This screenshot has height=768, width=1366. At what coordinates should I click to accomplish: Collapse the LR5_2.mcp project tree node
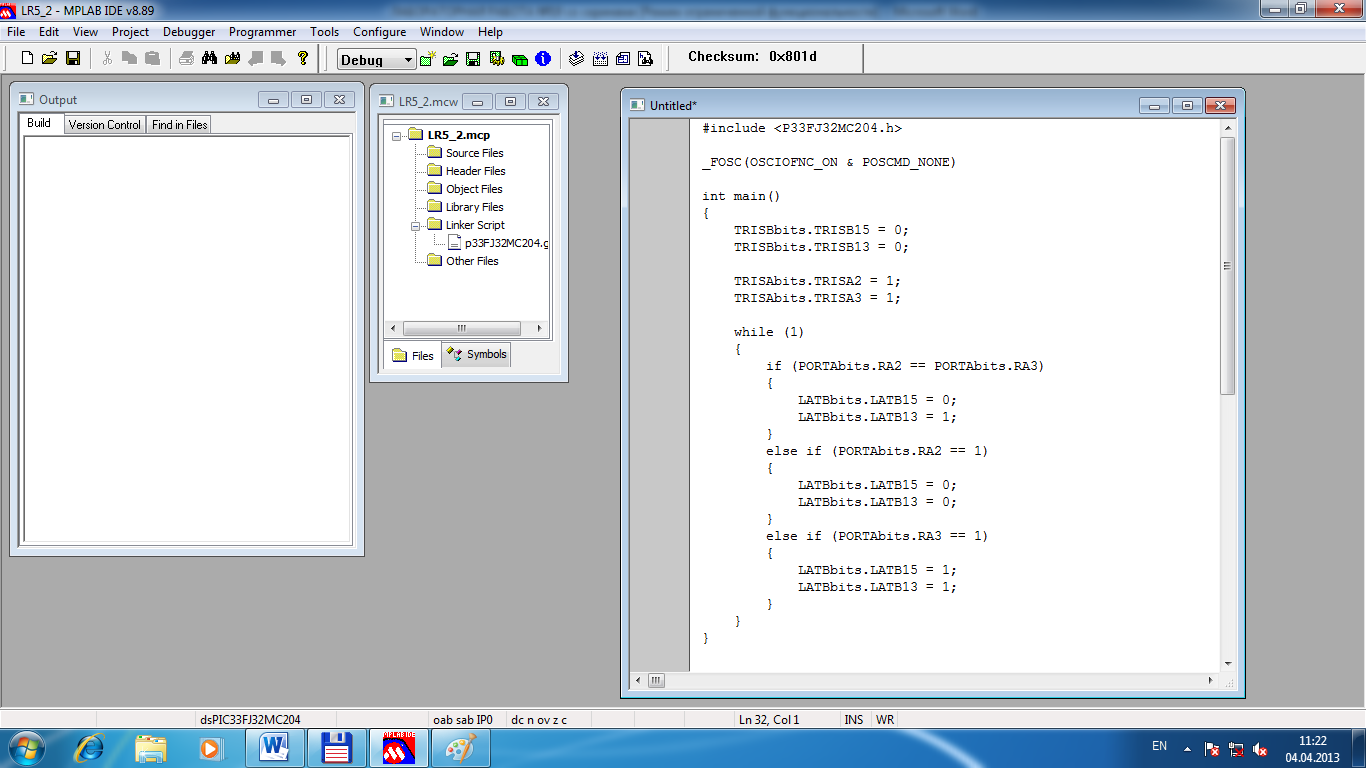pyautogui.click(x=396, y=135)
